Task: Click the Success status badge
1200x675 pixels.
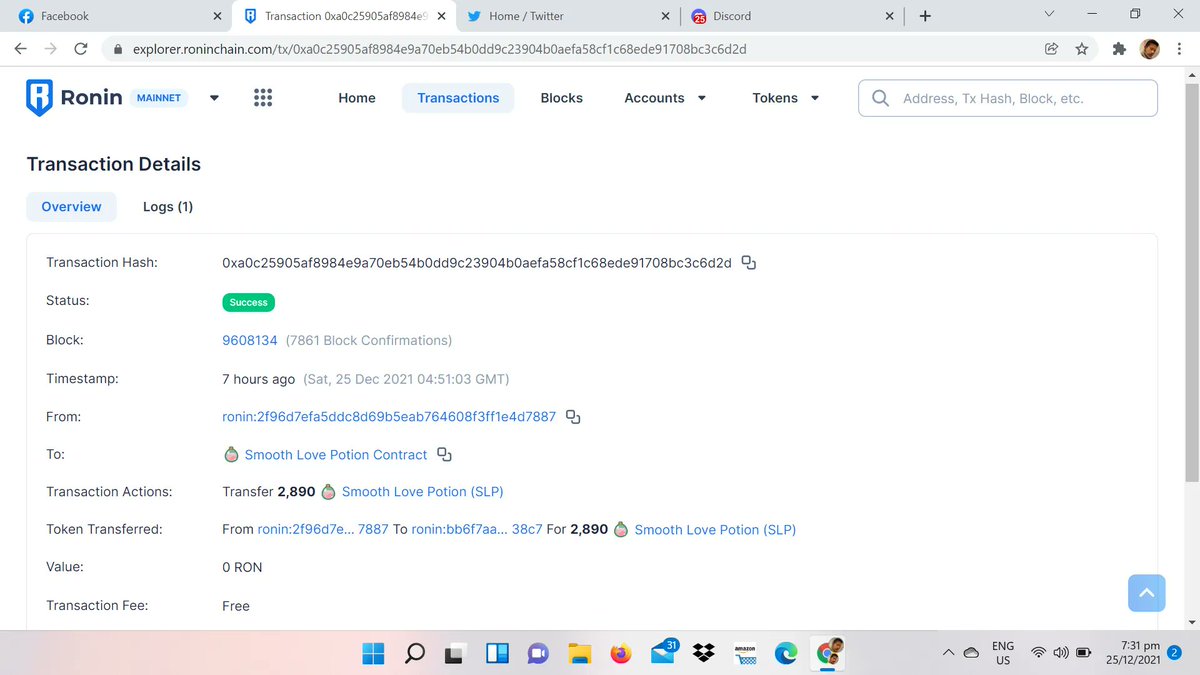Action: click(x=248, y=302)
